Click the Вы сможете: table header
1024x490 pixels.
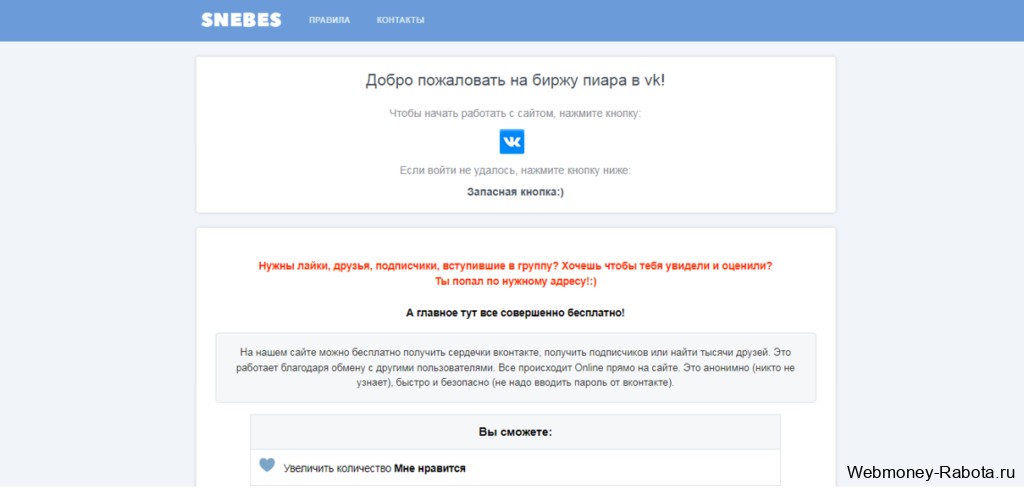[515, 433]
